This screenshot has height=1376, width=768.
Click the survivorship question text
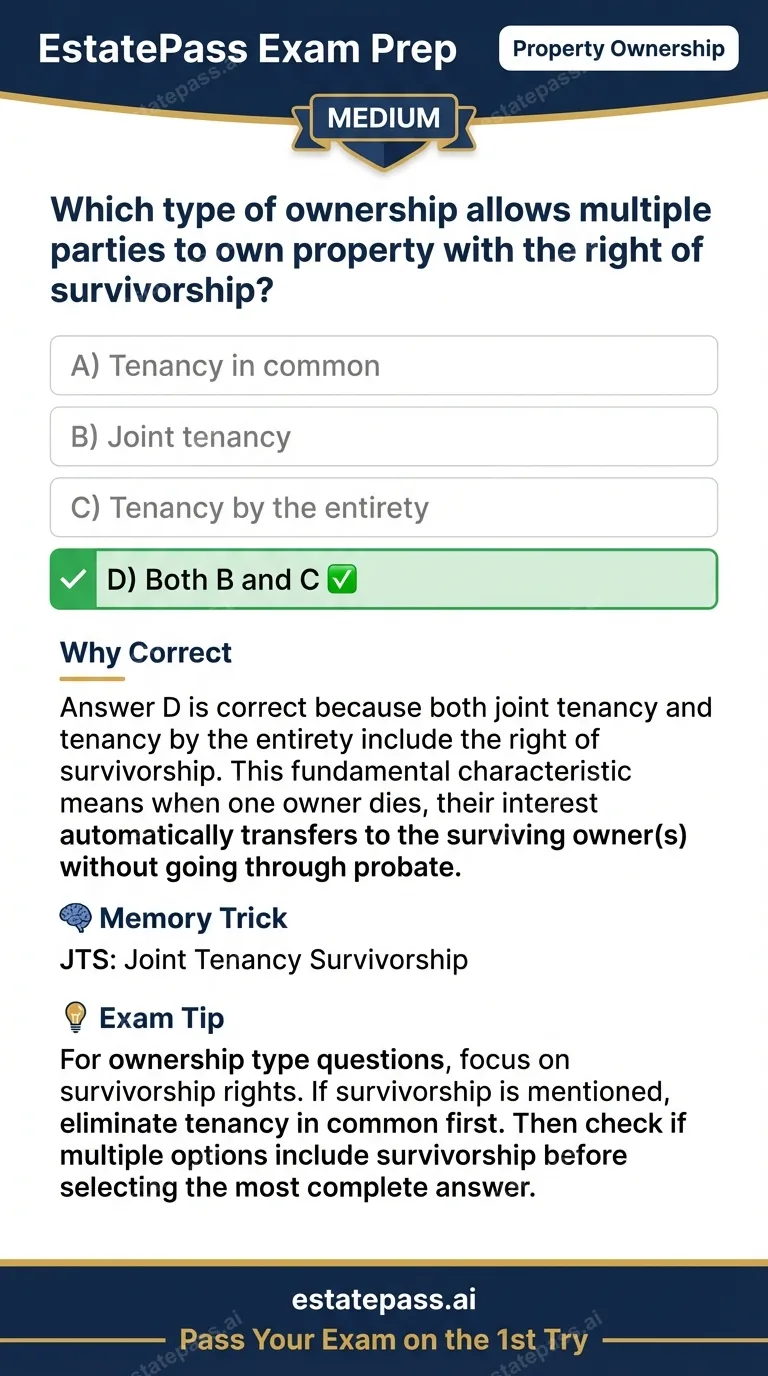(381, 250)
